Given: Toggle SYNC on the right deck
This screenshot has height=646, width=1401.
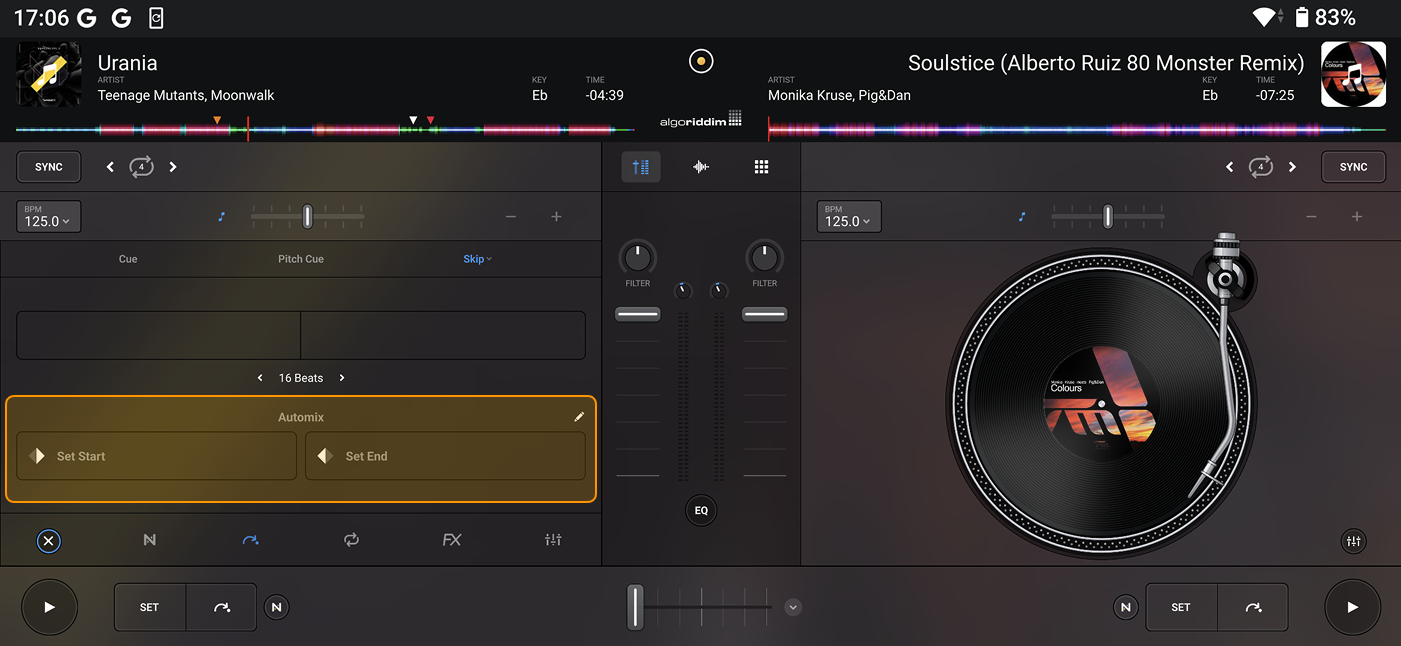Looking at the screenshot, I should (1353, 167).
